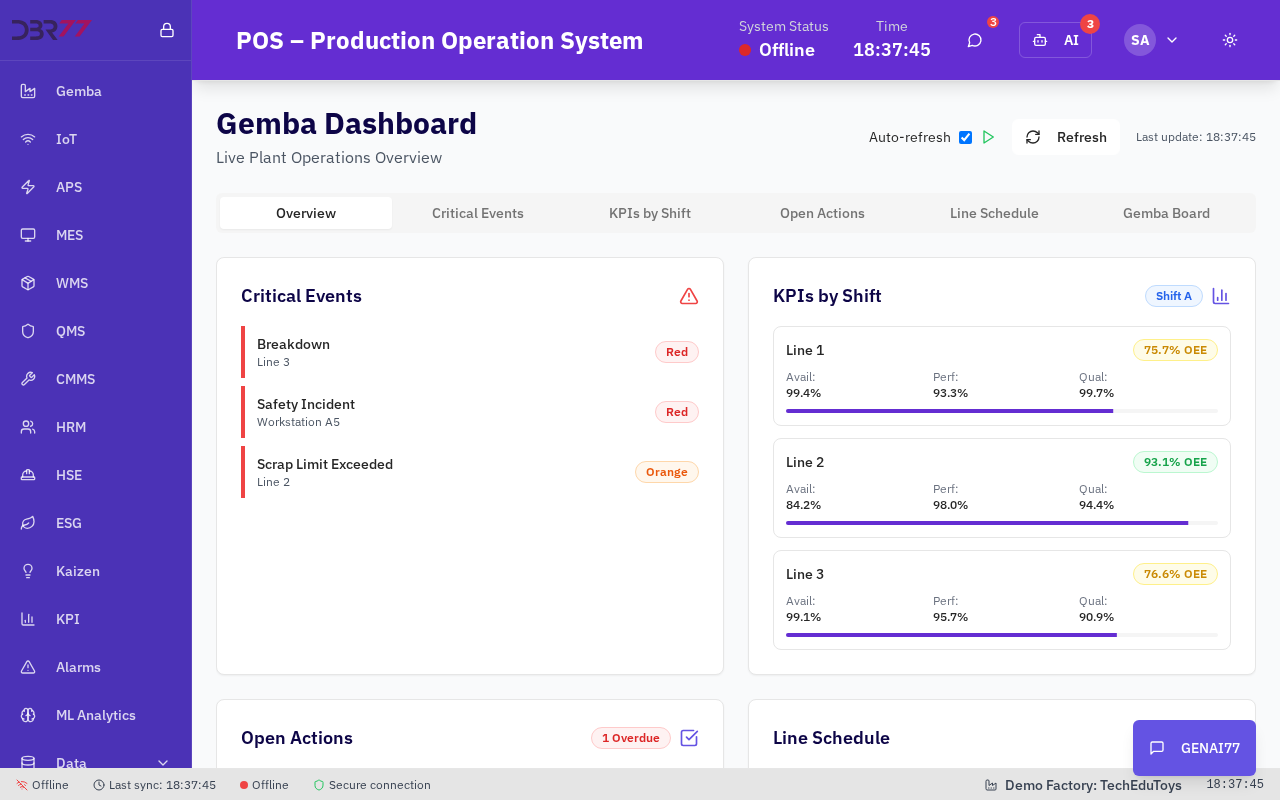Toggle the light/dark theme sun icon

click(x=1230, y=40)
